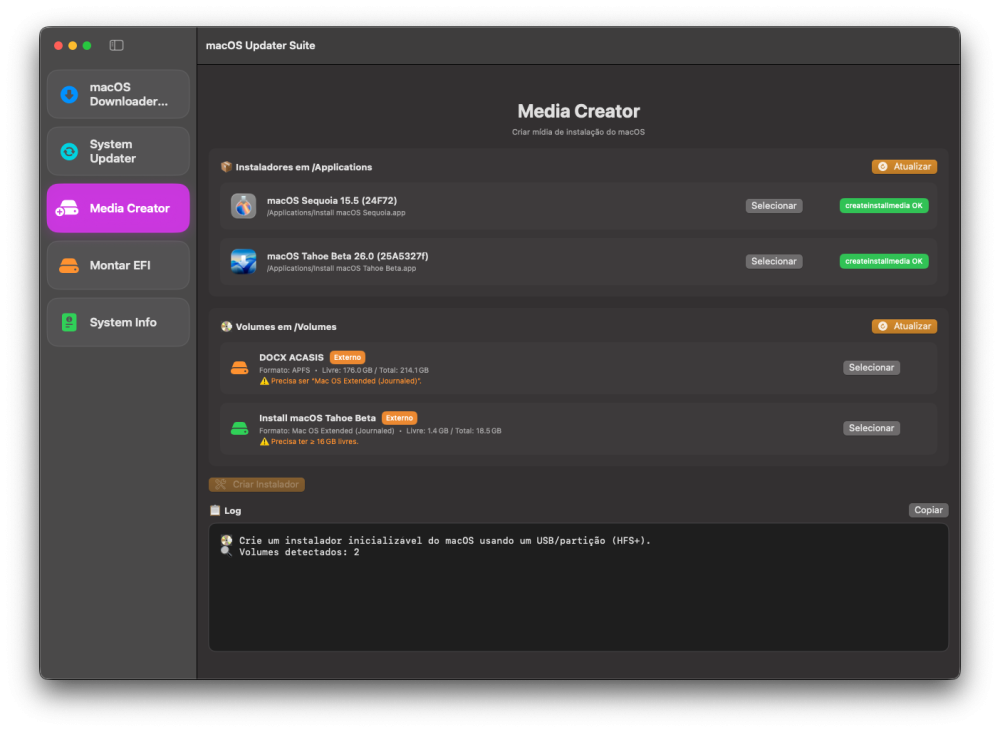The image size is (1000, 732).
Task: Select the macOS Sequoia 15.5 installer
Action: [774, 206]
